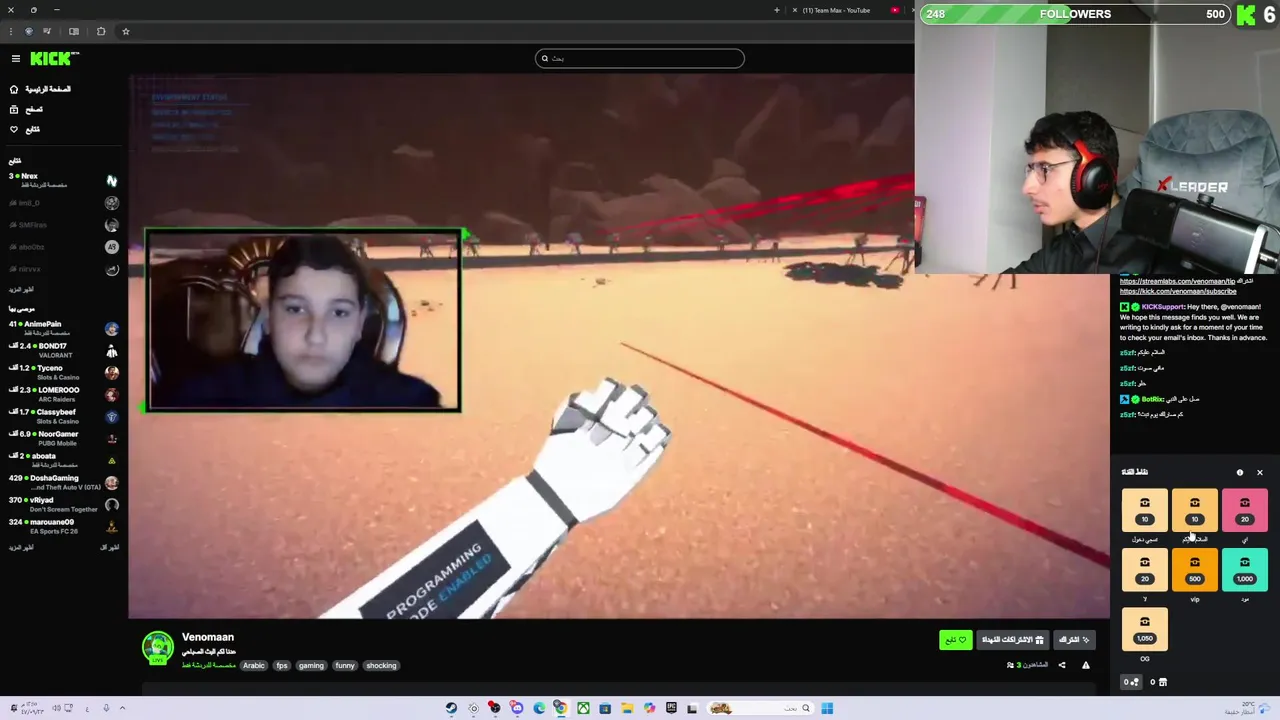This screenshot has height=720, width=1280.
Task: Select the Arabic language tag
Action: click(x=254, y=666)
